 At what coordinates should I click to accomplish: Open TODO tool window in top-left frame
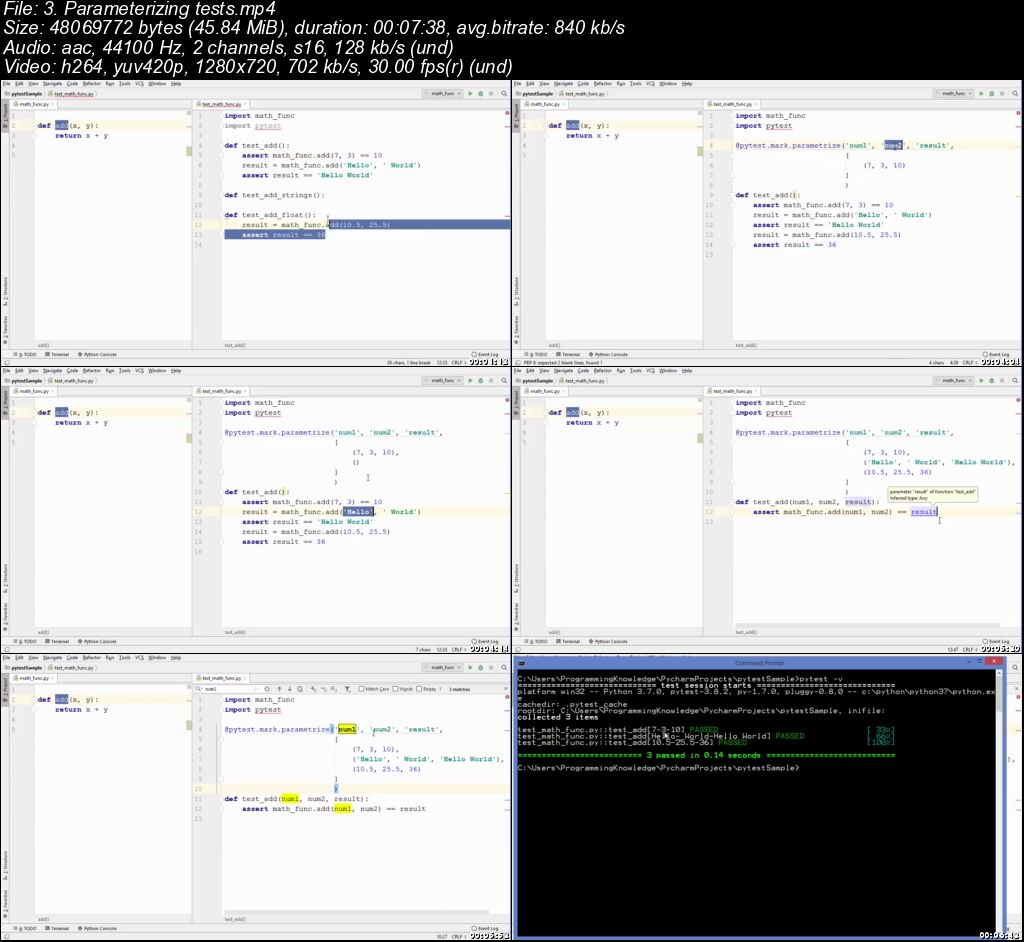(x=25, y=354)
